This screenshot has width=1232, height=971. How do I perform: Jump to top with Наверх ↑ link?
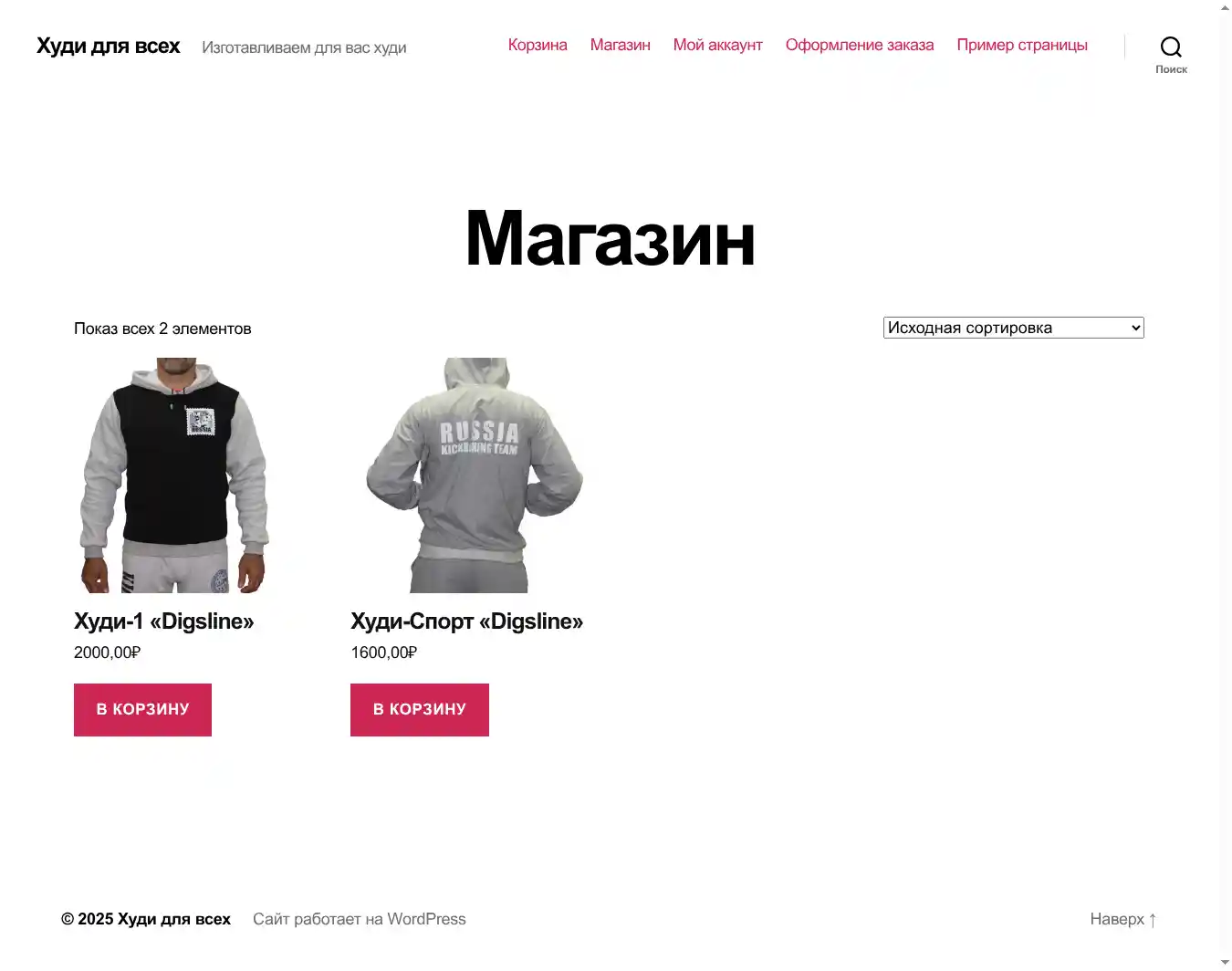coord(1123,919)
